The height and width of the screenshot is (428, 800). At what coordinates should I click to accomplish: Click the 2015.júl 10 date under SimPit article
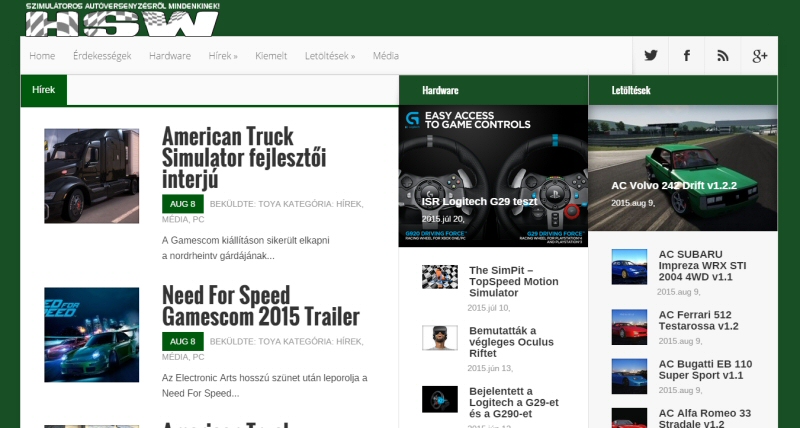pyautogui.click(x=488, y=308)
